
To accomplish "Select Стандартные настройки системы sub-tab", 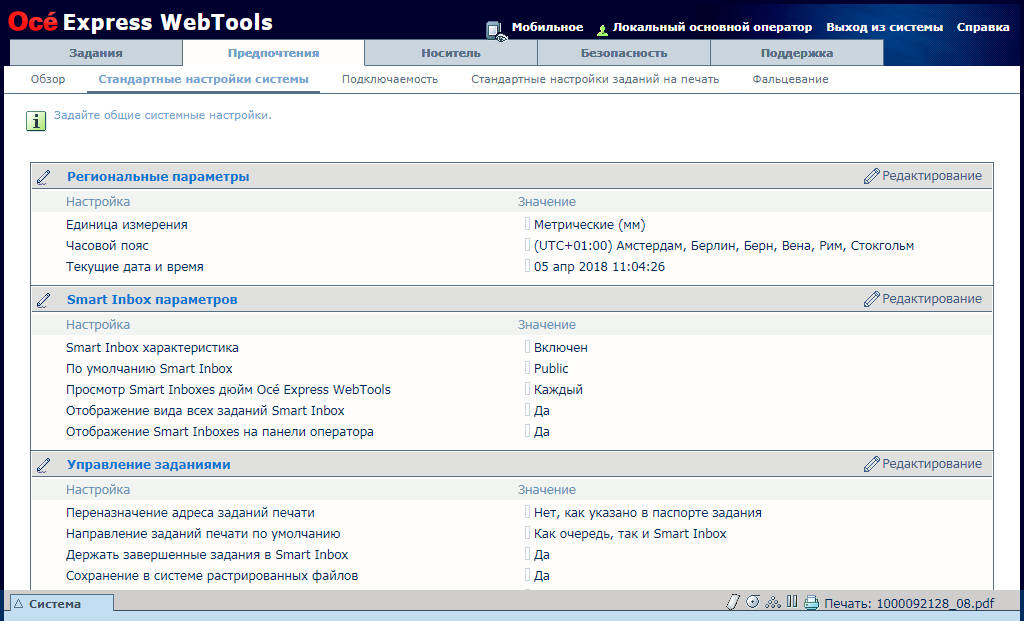I will pyautogui.click(x=203, y=79).
